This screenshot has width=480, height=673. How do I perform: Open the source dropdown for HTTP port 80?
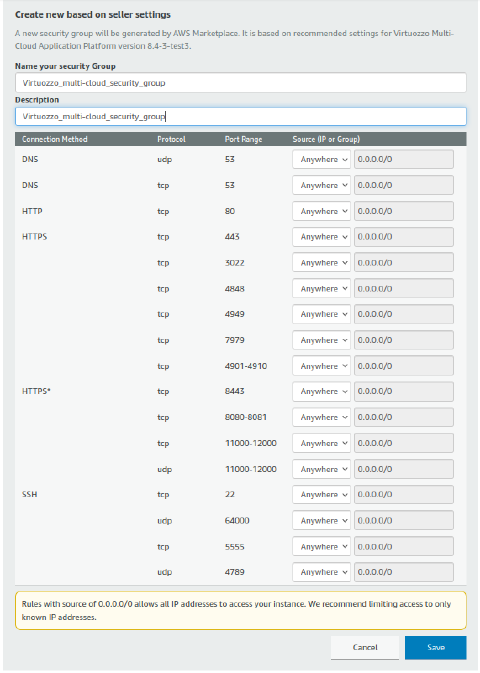pyautogui.click(x=322, y=211)
